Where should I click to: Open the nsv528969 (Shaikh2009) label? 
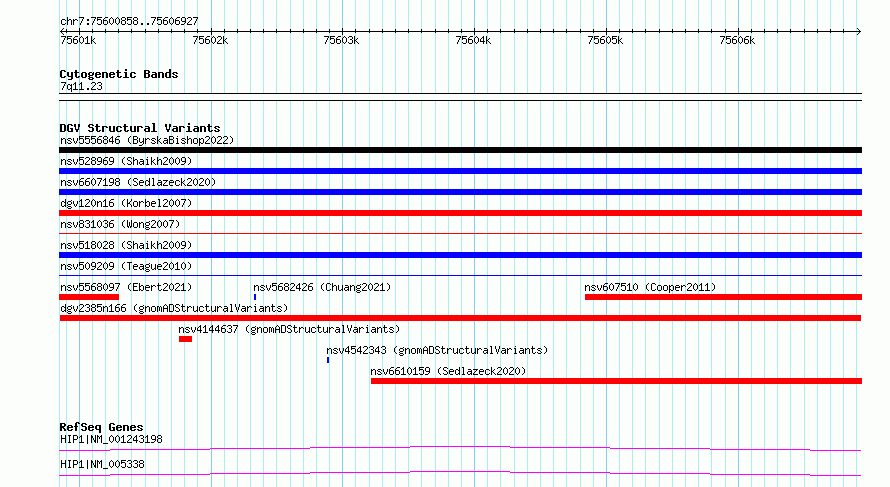126,161
